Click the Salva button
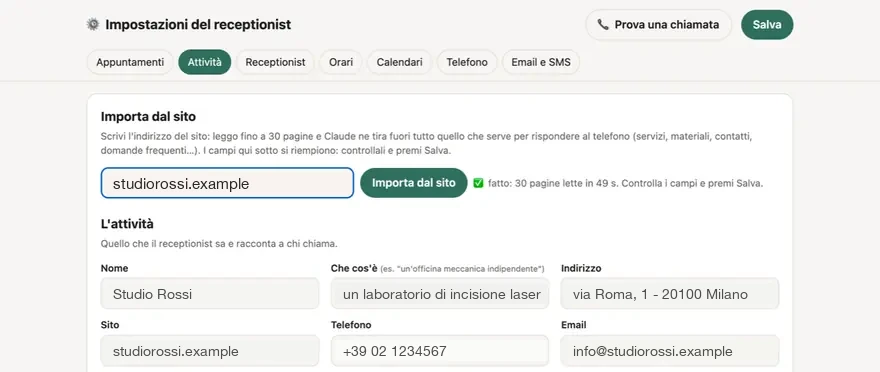Image resolution: width=880 pixels, height=372 pixels. [x=767, y=25]
